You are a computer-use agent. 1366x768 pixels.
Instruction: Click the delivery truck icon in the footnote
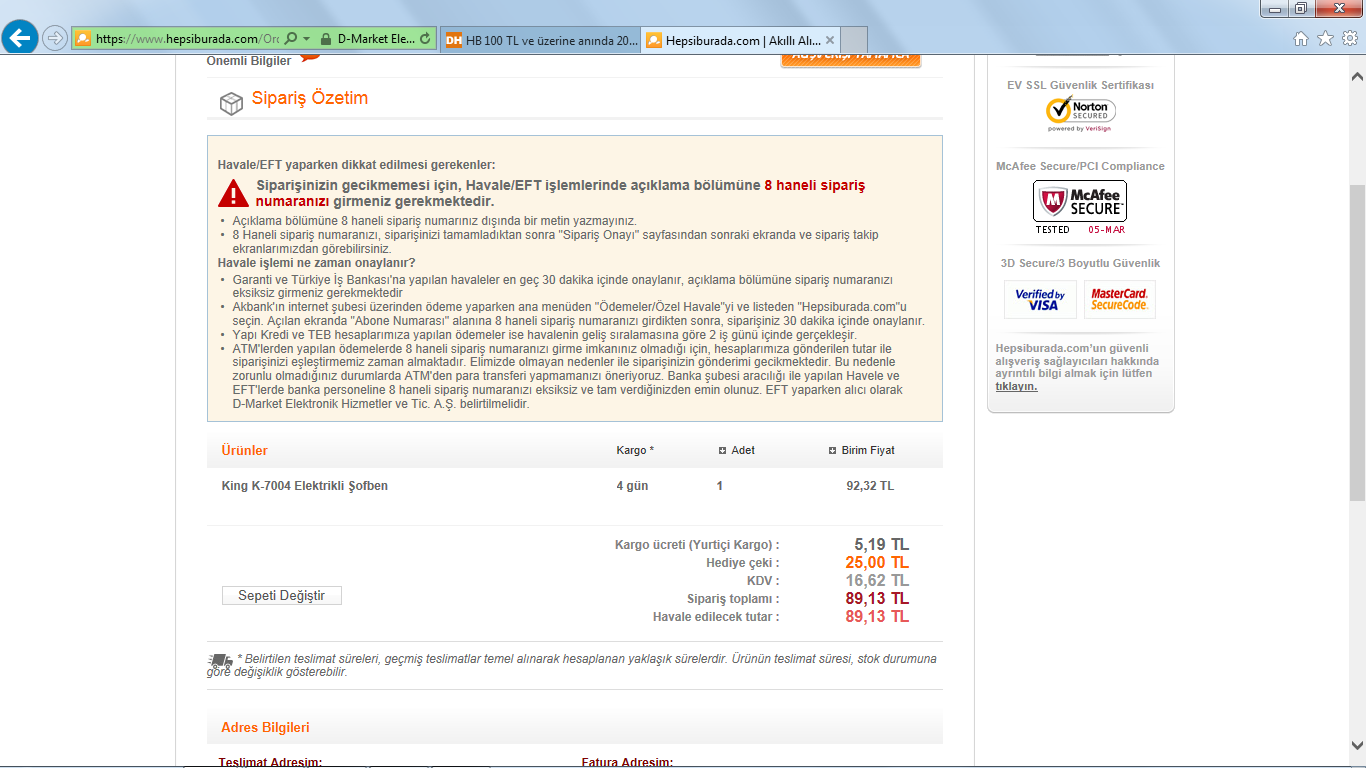point(220,660)
